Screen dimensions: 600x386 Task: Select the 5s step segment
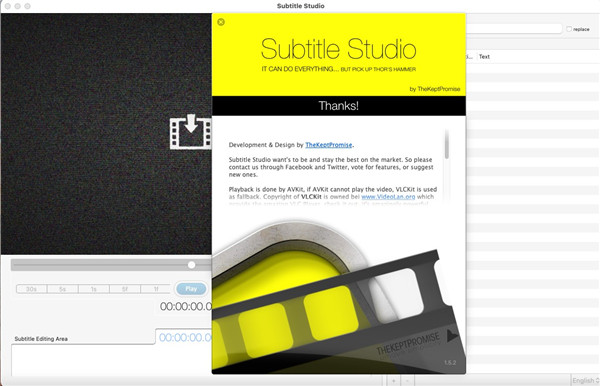tap(62, 289)
